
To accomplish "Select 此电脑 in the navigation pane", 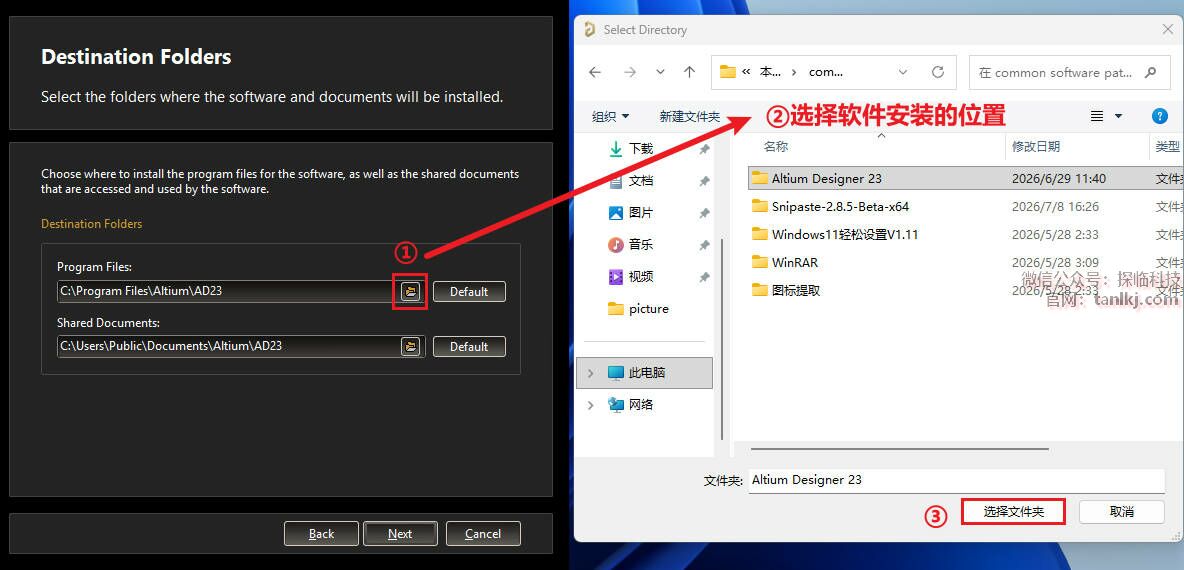I will click(x=646, y=373).
